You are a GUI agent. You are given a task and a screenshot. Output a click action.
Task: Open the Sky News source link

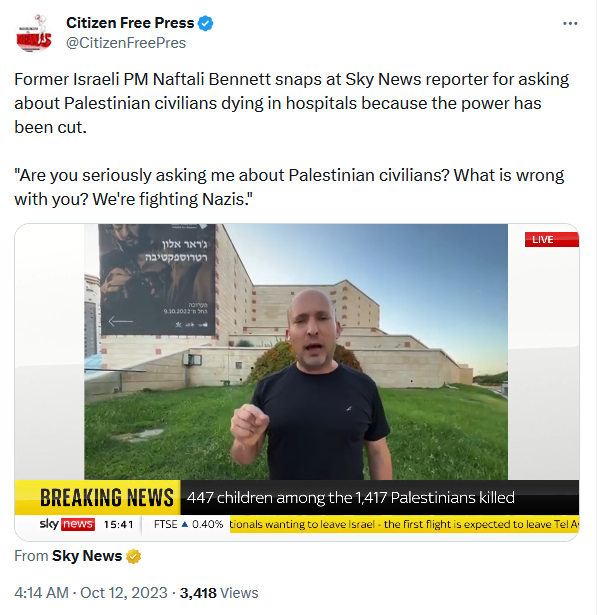pos(87,556)
